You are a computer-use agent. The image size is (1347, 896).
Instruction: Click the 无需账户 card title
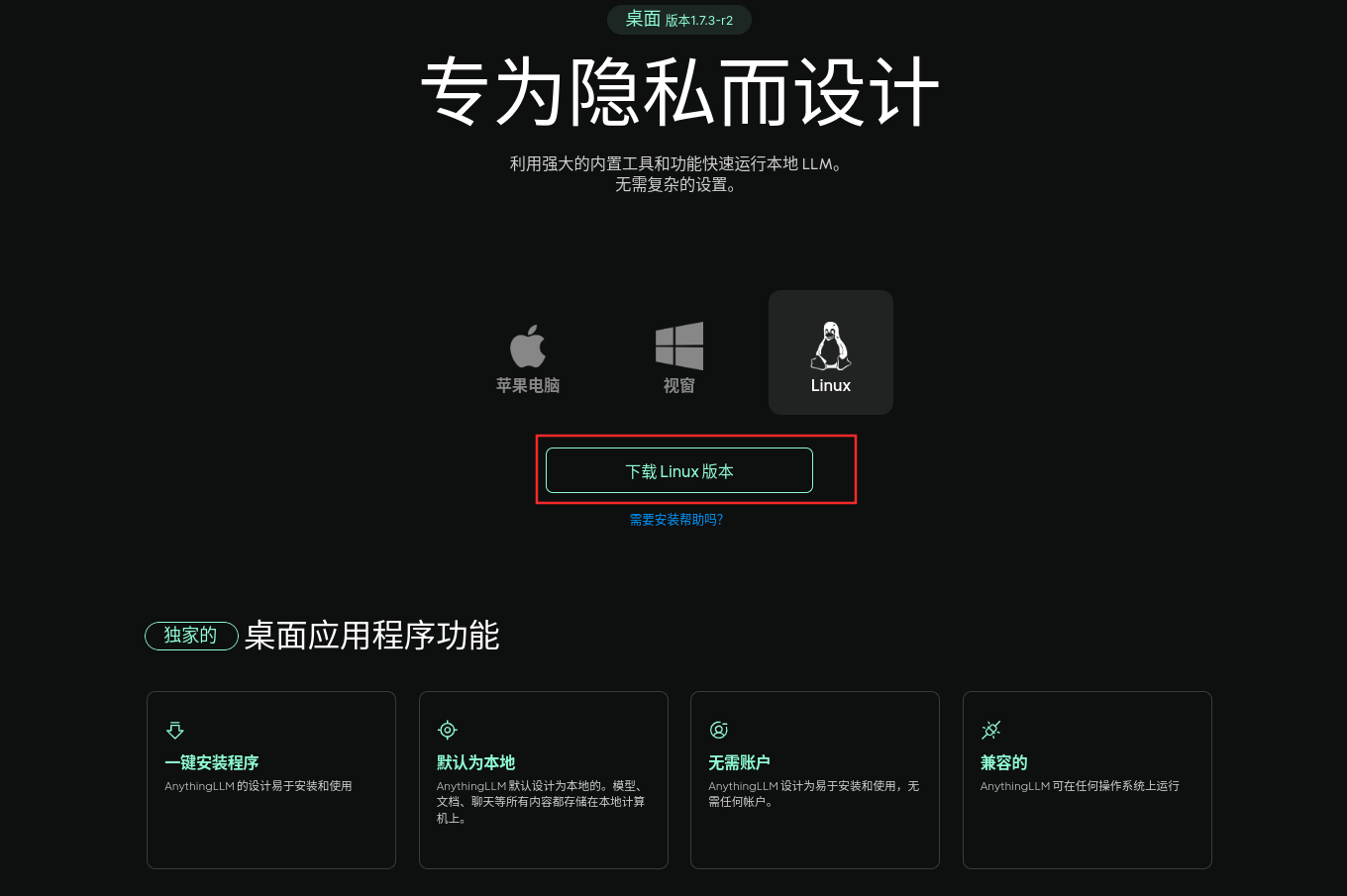739,762
